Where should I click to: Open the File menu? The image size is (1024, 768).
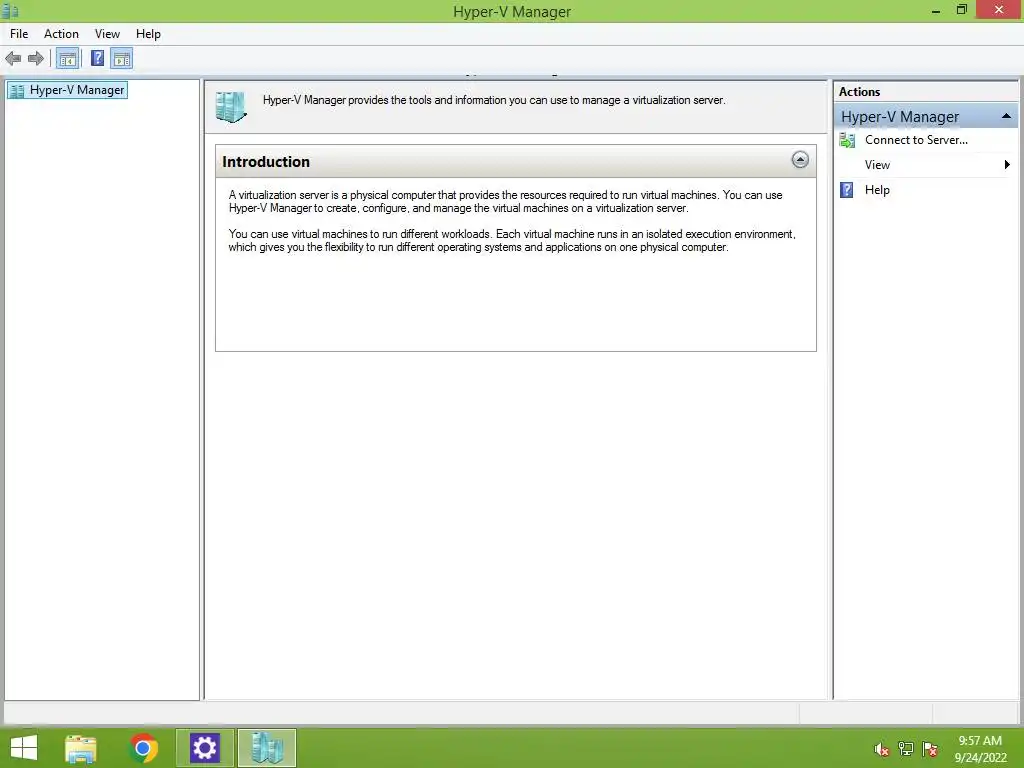click(19, 34)
